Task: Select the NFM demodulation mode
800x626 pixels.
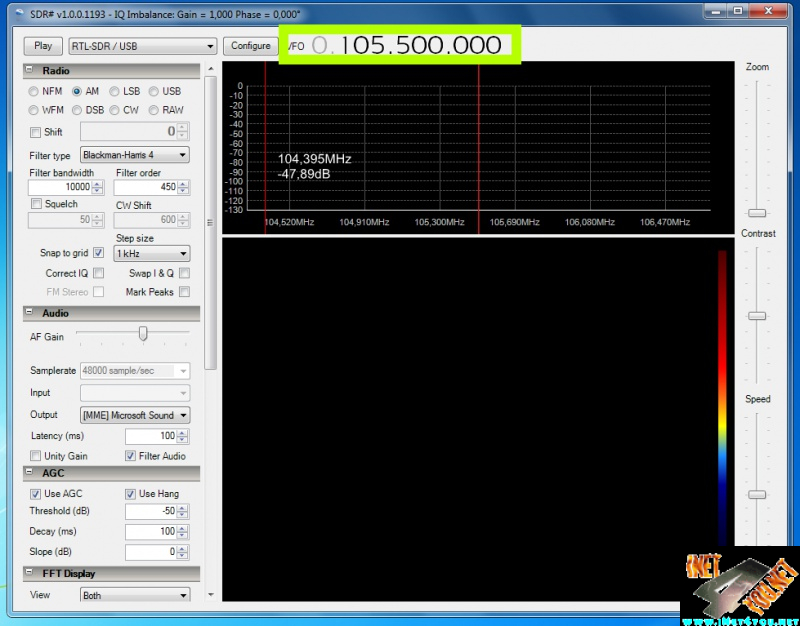Action: 35,91
